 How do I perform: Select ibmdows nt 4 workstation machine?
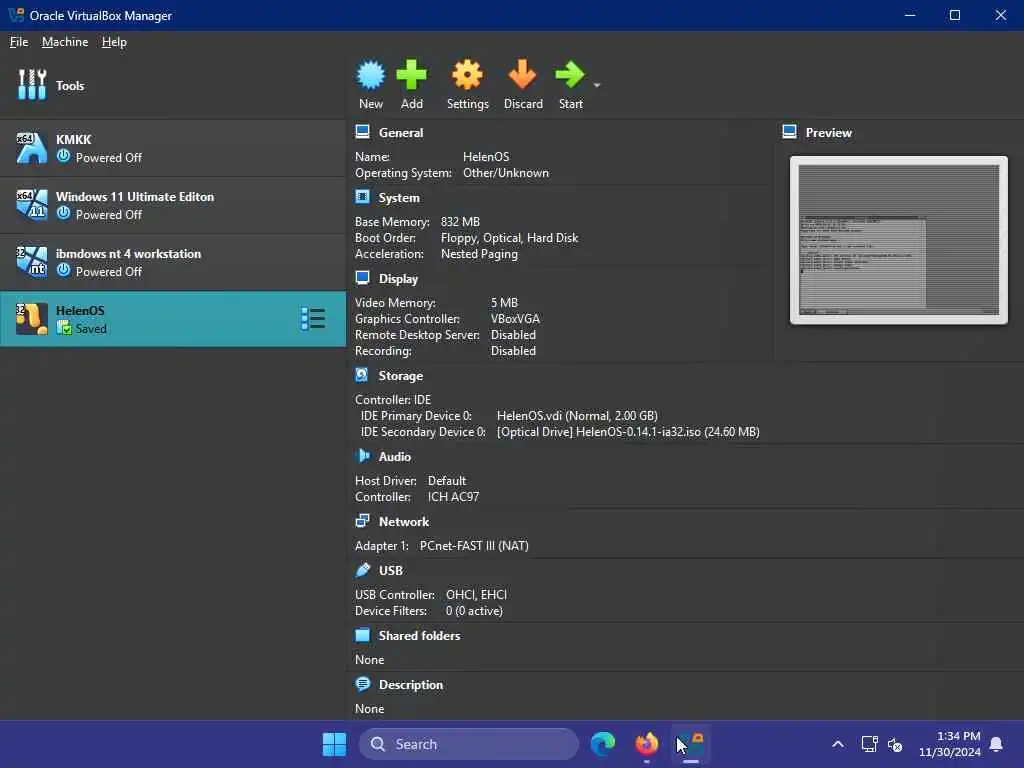tap(173, 262)
